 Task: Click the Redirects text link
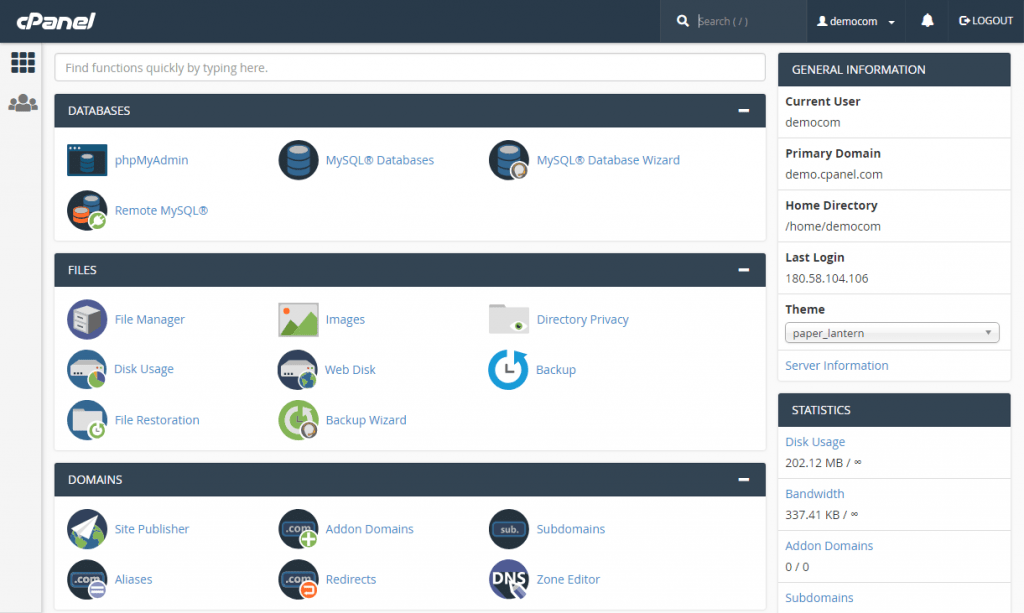point(351,579)
